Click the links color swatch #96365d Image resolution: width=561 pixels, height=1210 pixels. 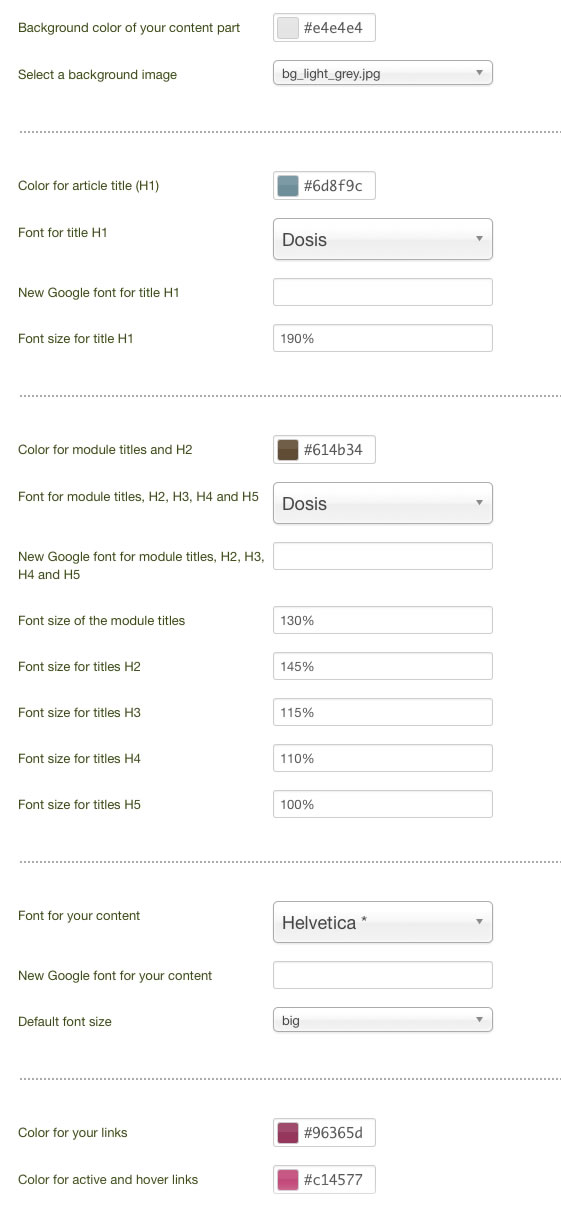point(288,1133)
